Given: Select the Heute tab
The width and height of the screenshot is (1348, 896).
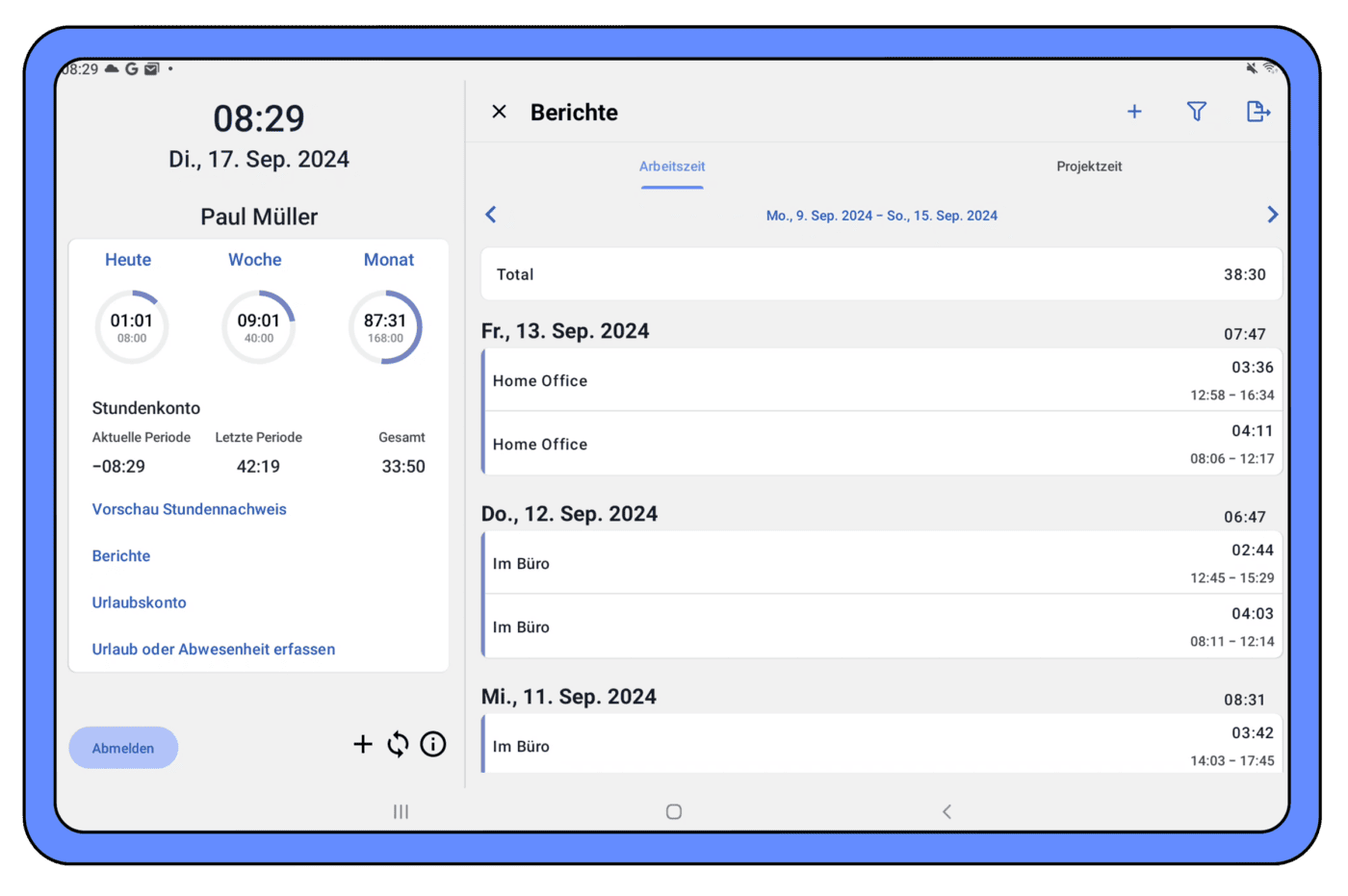Looking at the screenshot, I should click(128, 260).
